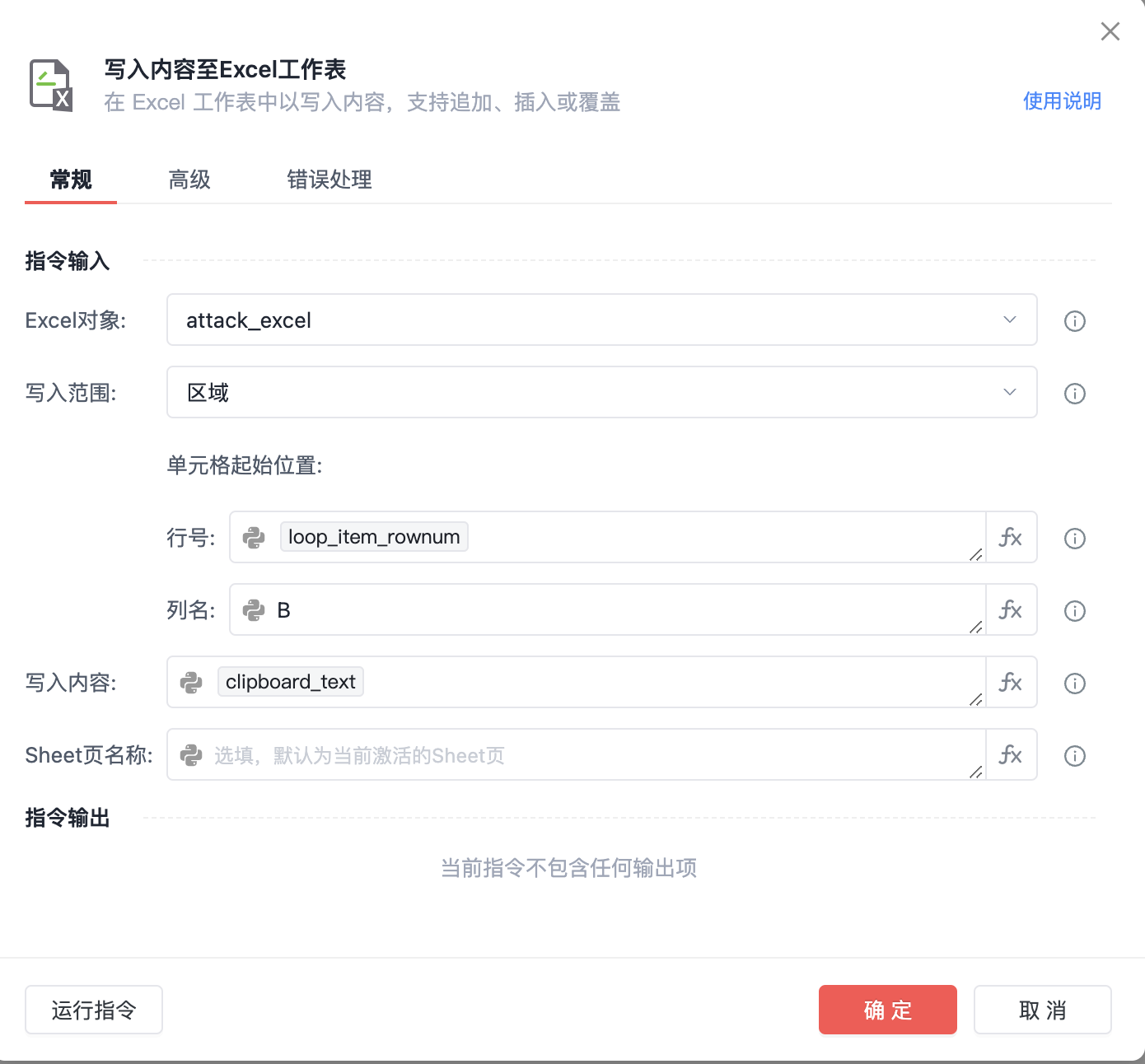Open the 使用说明 help link
1145x1064 pixels.
(x=1062, y=100)
